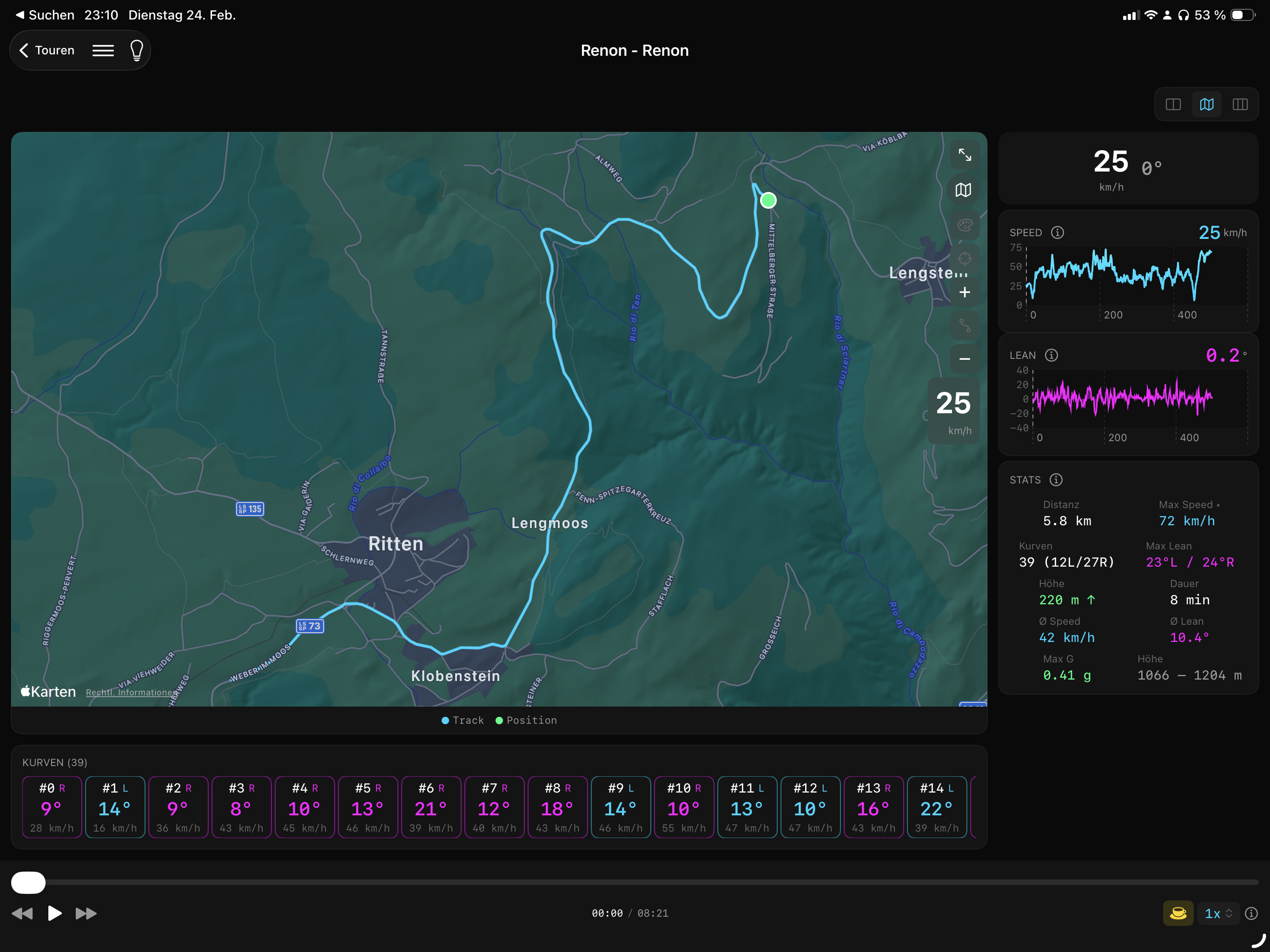Image resolution: width=1270 pixels, height=952 pixels.
Task: Return to Suchen app in status bar
Action: (x=45, y=15)
